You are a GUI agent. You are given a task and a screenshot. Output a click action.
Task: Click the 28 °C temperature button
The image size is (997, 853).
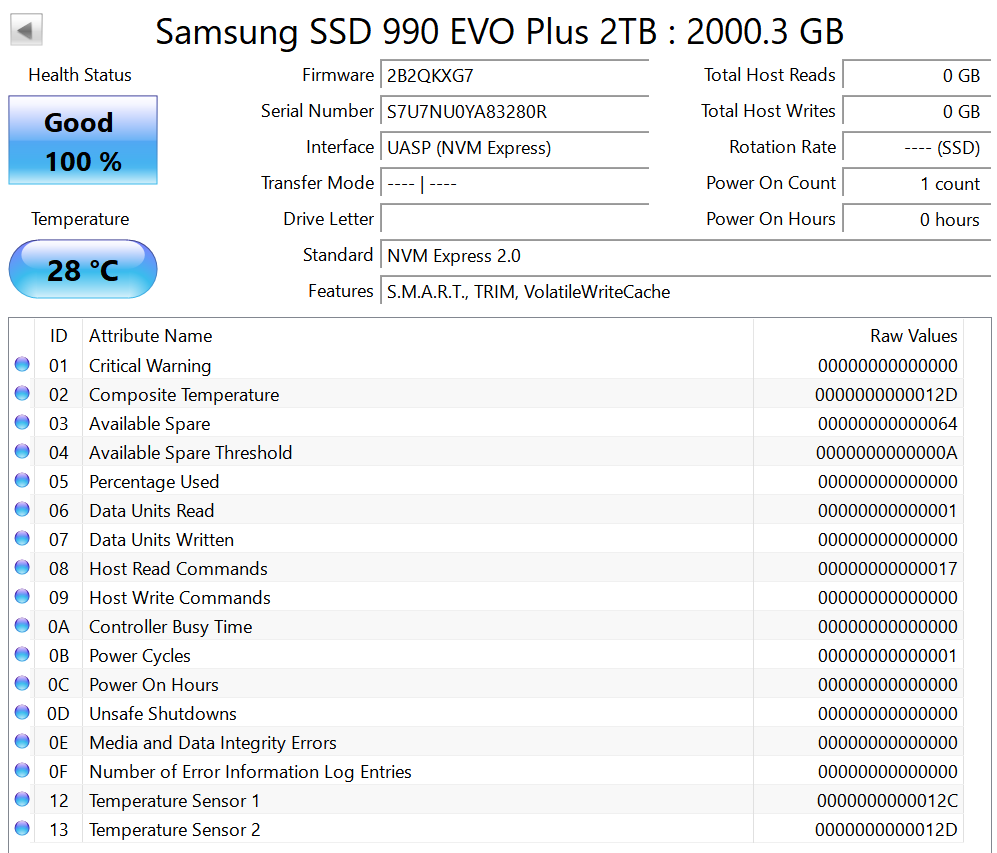[x=83, y=269]
